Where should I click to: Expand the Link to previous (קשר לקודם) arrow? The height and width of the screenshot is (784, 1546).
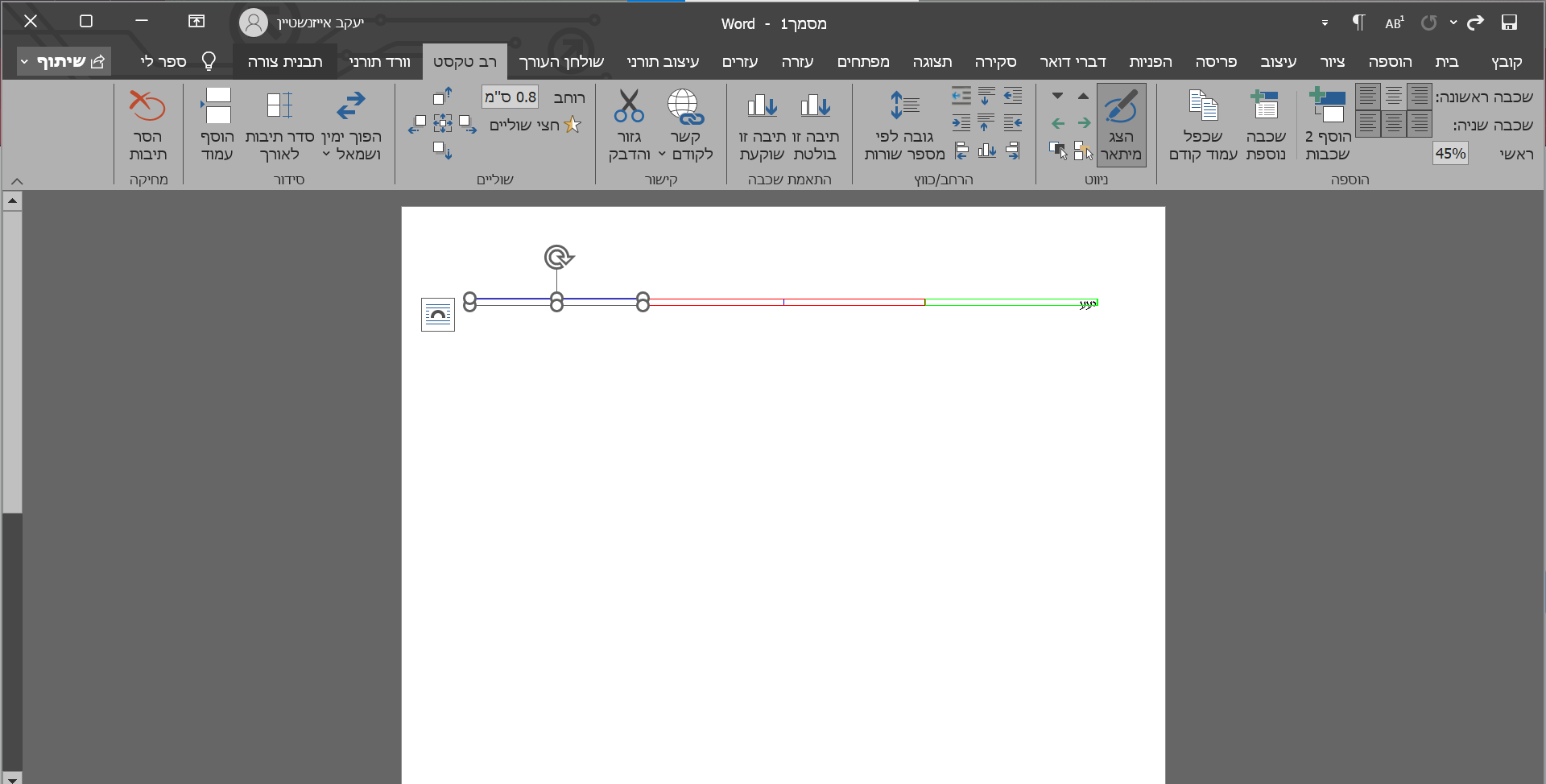pos(662,154)
